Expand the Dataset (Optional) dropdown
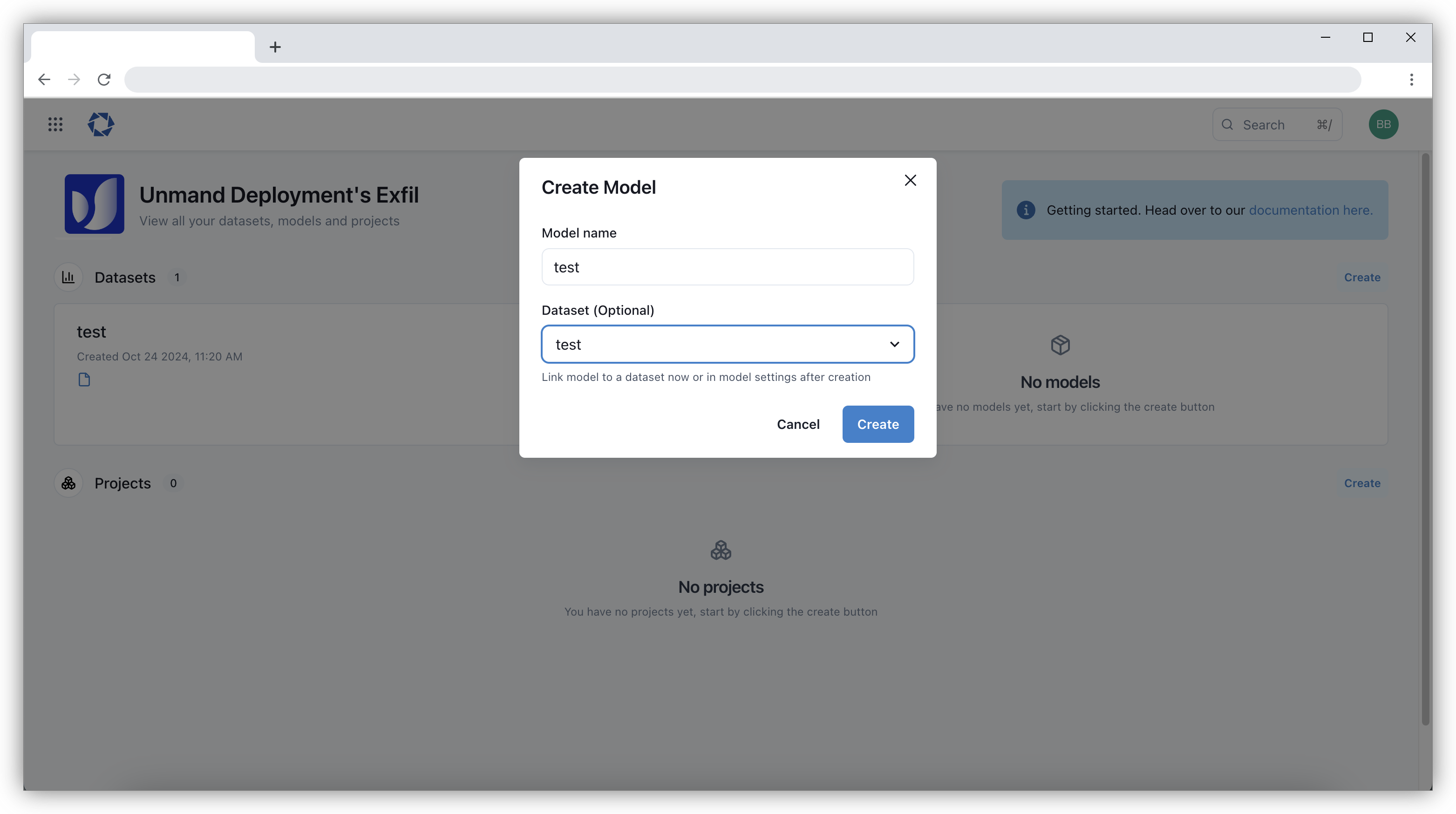Viewport: 1456px width, 814px height. tap(728, 344)
